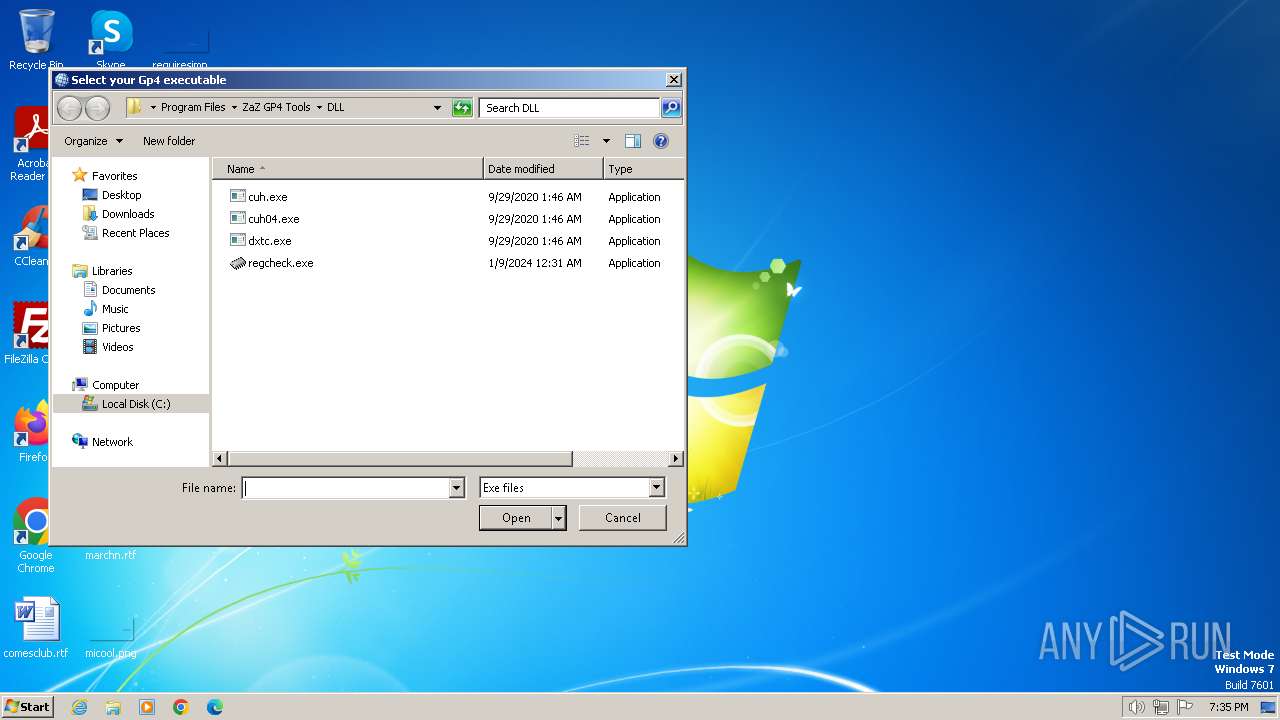1280x720 pixels.
Task: Expand the address bar history dropdown
Action: pos(437,108)
